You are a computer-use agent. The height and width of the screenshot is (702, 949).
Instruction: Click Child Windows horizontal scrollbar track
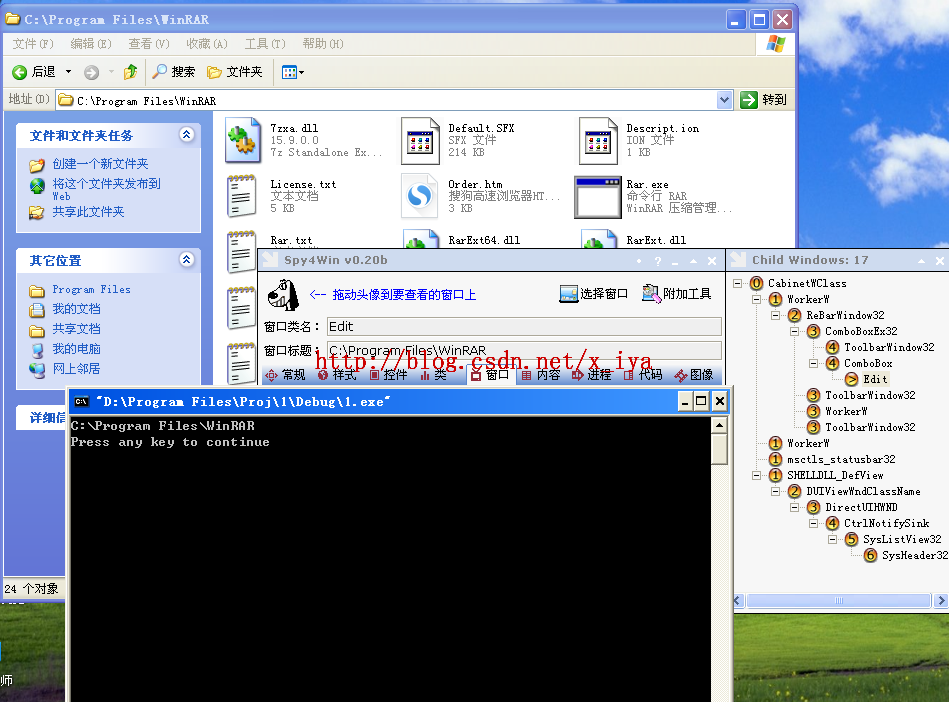click(x=839, y=600)
